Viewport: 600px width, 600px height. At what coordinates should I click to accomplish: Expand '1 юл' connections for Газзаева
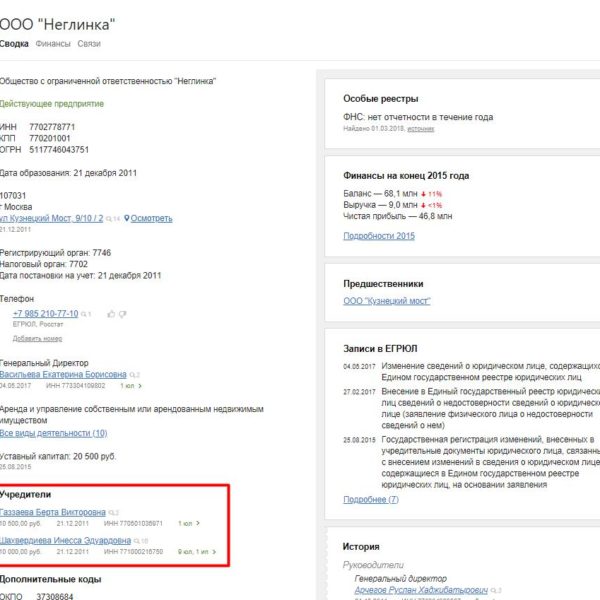(188, 523)
